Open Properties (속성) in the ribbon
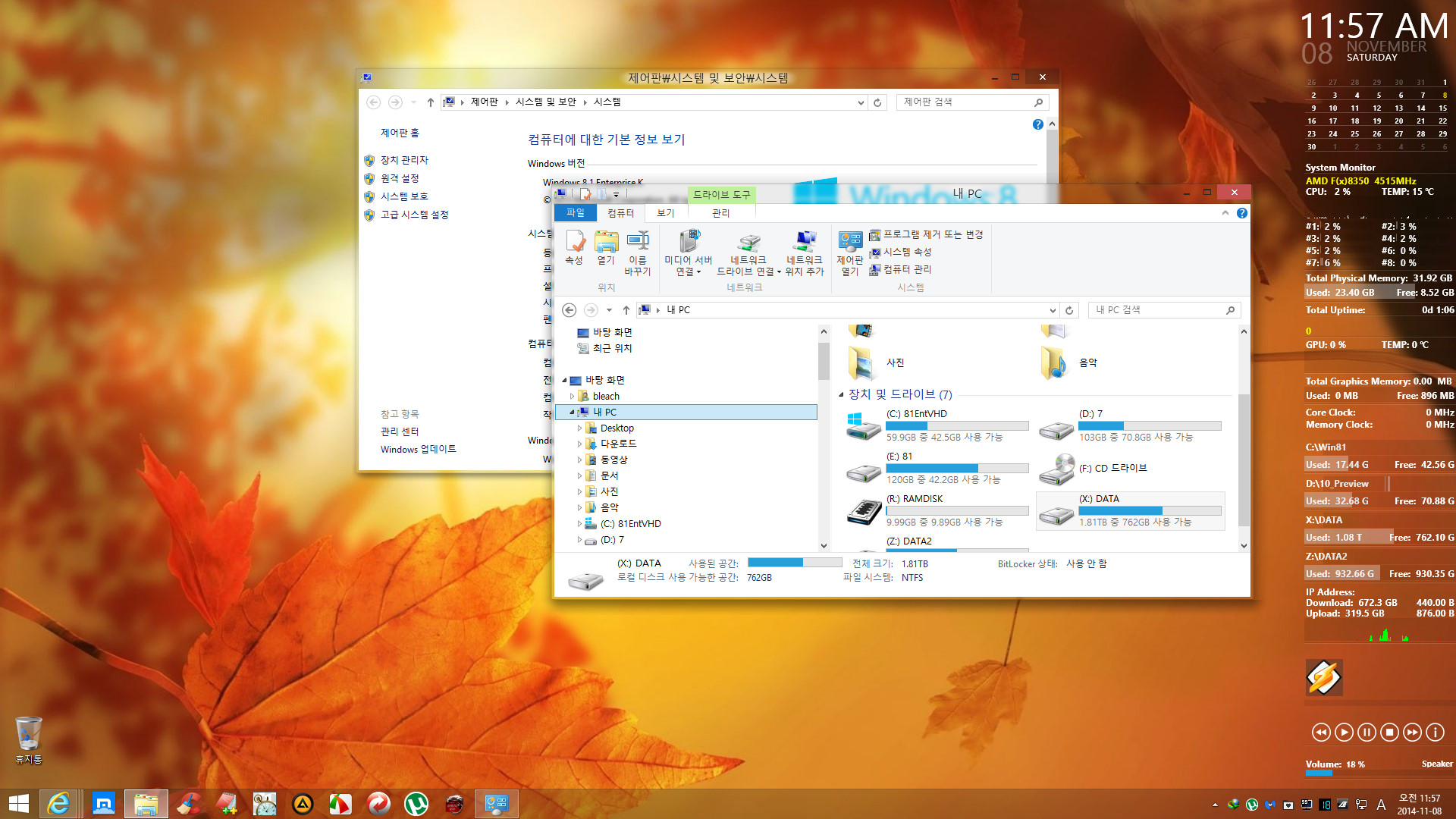The image size is (1456, 819). point(574,248)
